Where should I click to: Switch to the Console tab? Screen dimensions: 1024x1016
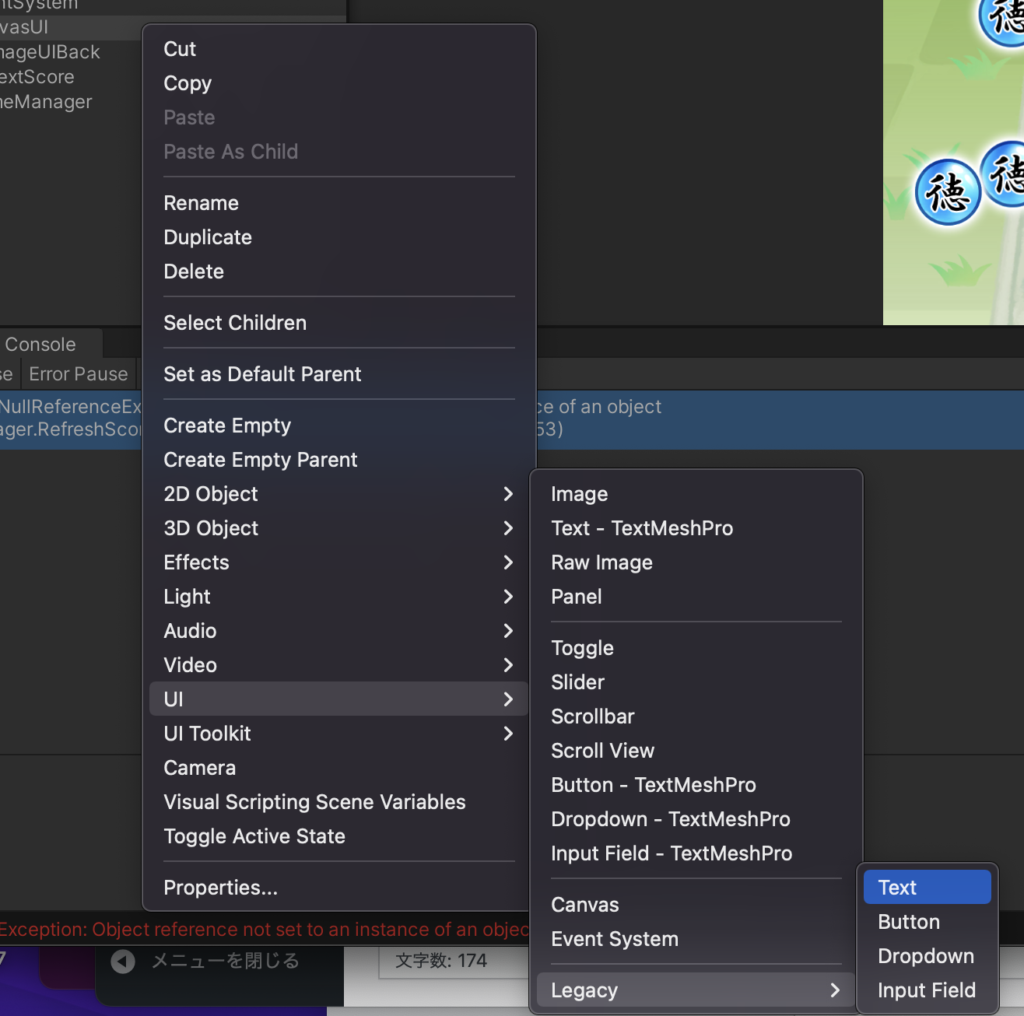tap(39, 344)
